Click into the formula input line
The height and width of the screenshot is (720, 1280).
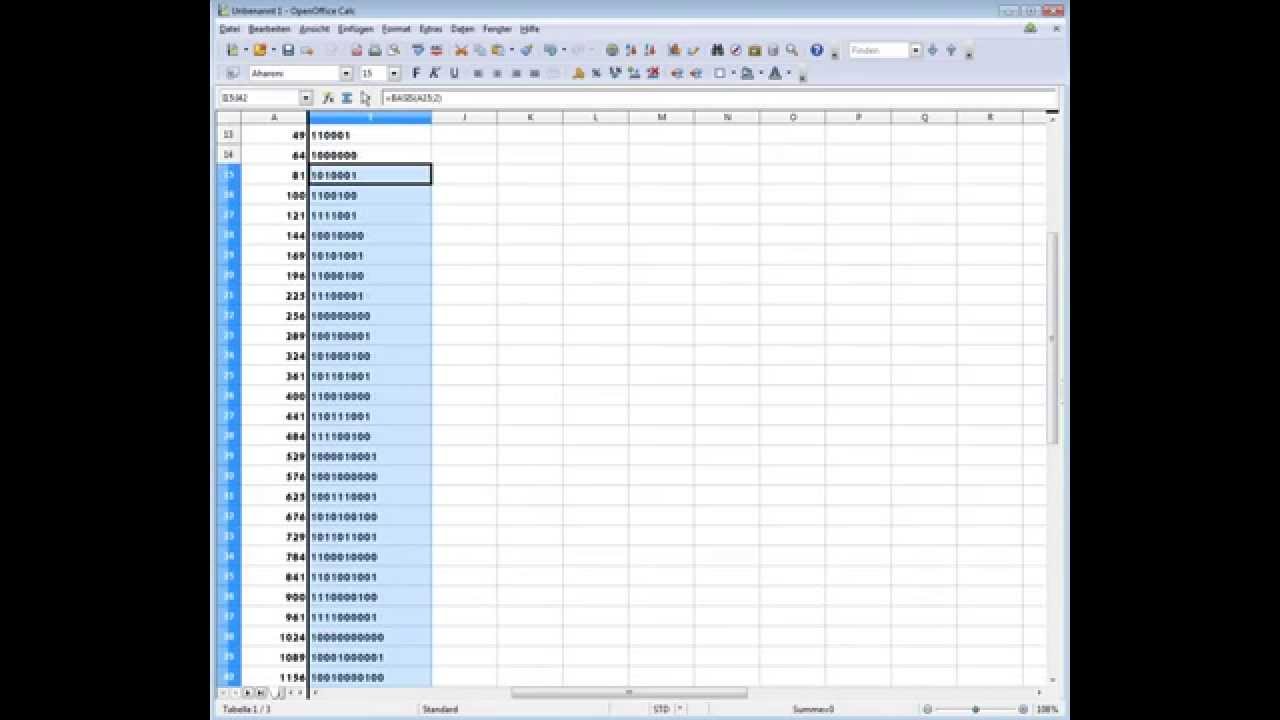(x=718, y=98)
